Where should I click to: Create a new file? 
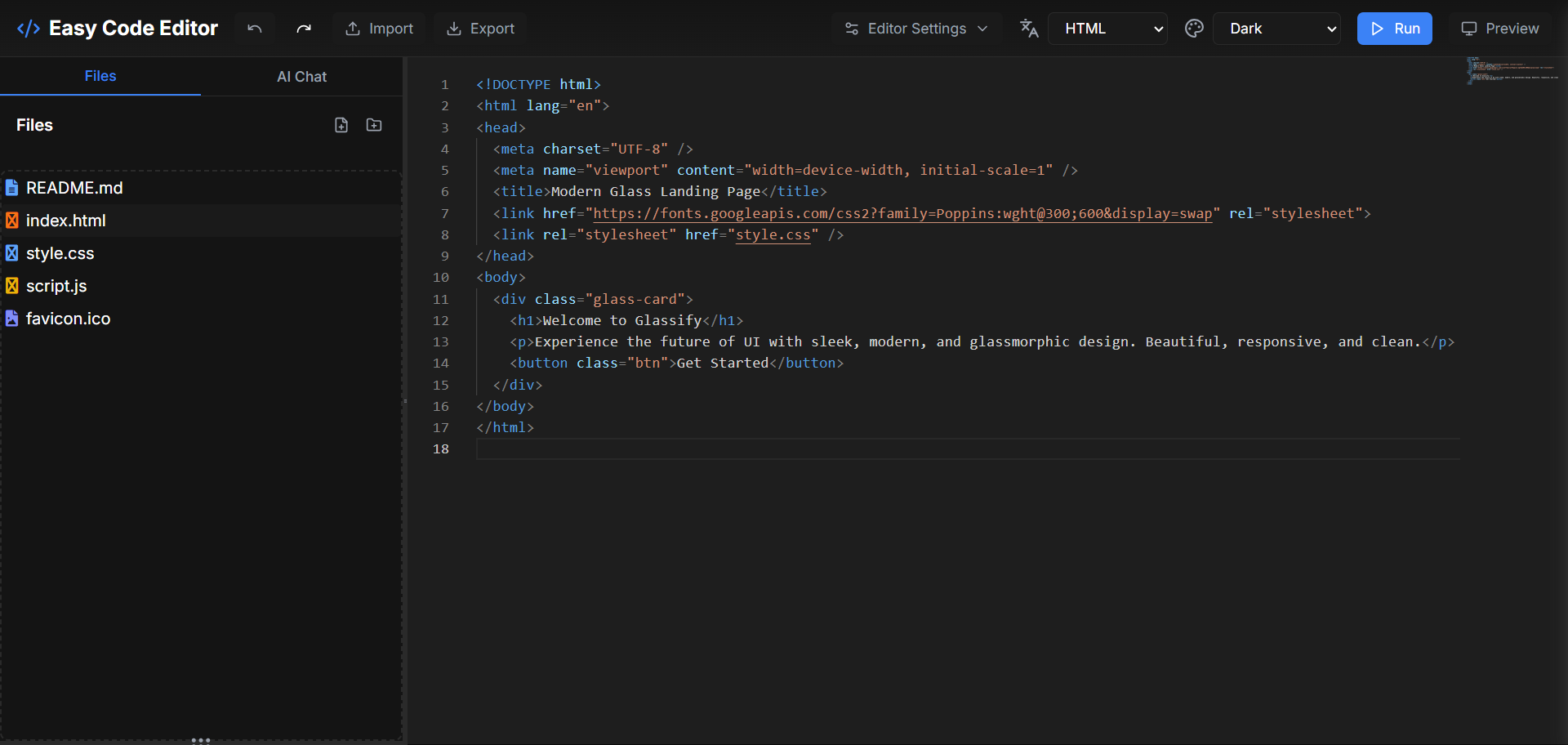point(341,125)
